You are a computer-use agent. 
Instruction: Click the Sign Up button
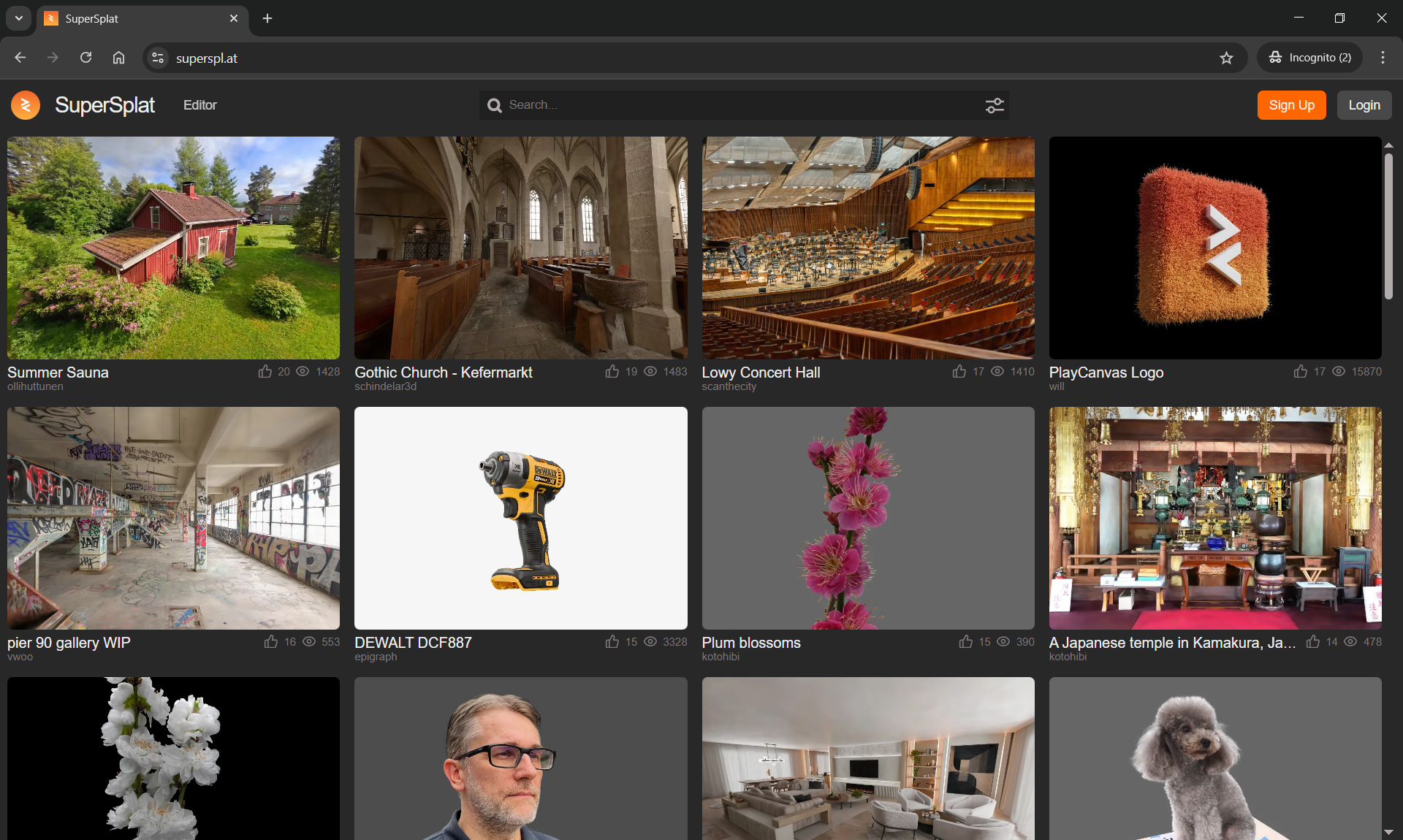tap(1291, 105)
